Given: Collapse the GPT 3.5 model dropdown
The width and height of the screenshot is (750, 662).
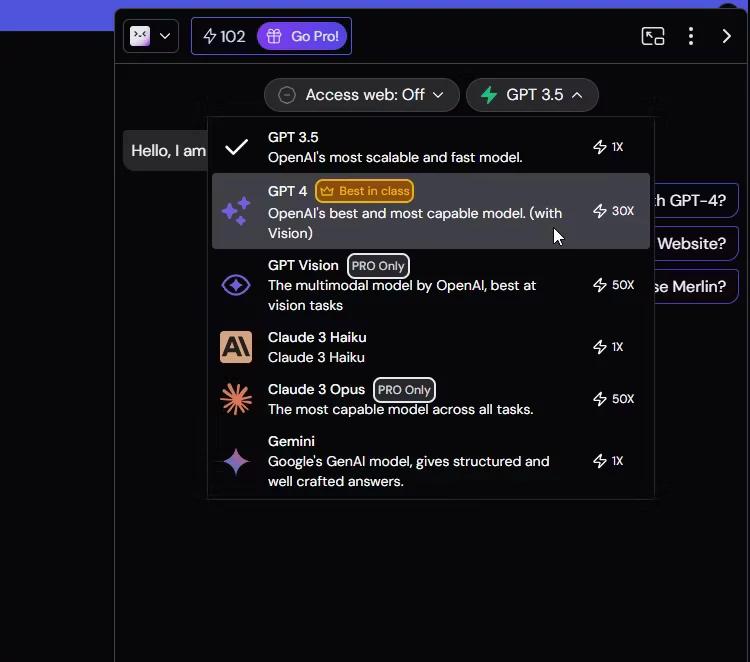Looking at the screenshot, I should point(532,95).
